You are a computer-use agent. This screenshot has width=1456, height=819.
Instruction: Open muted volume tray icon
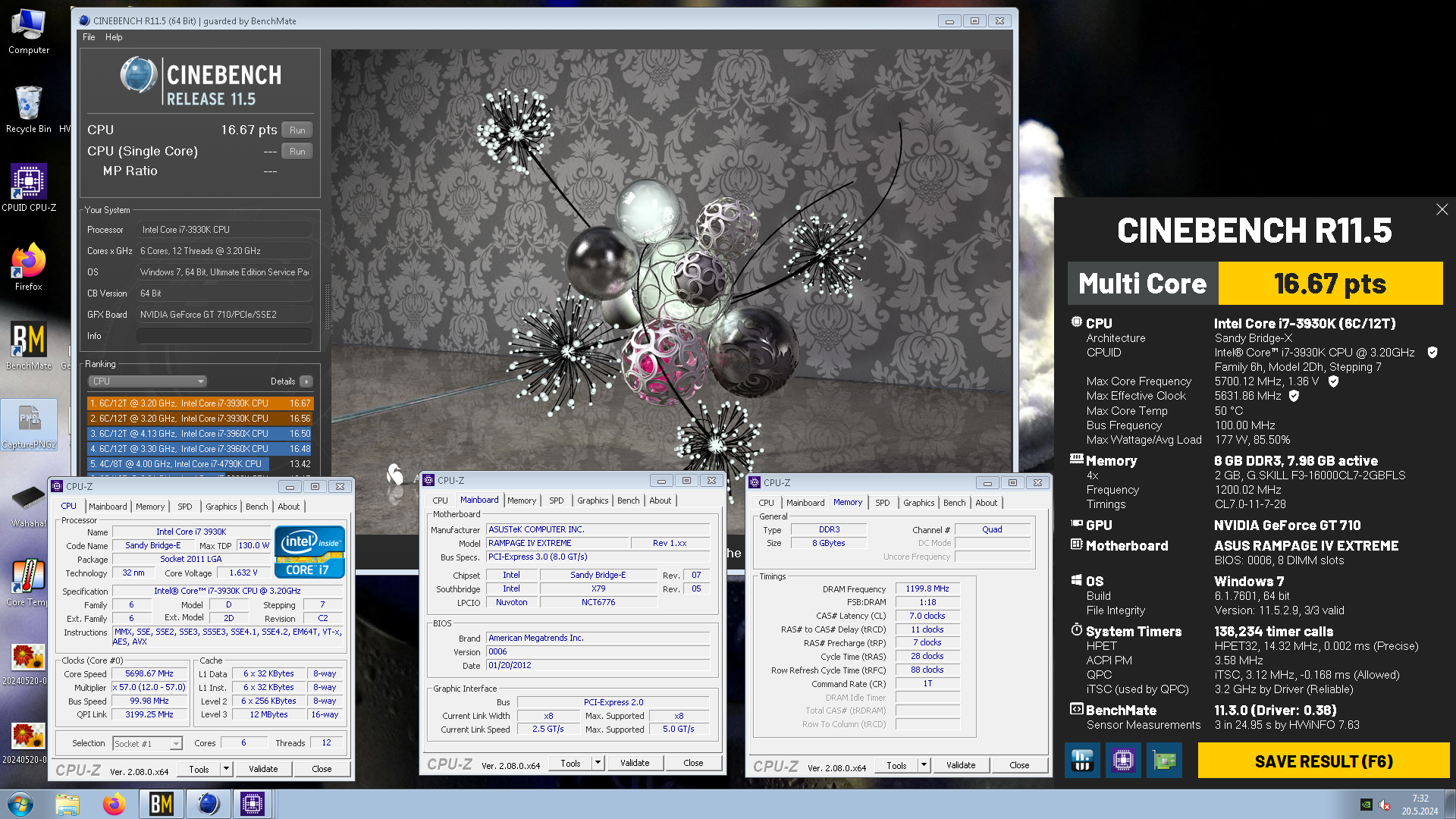1385,805
